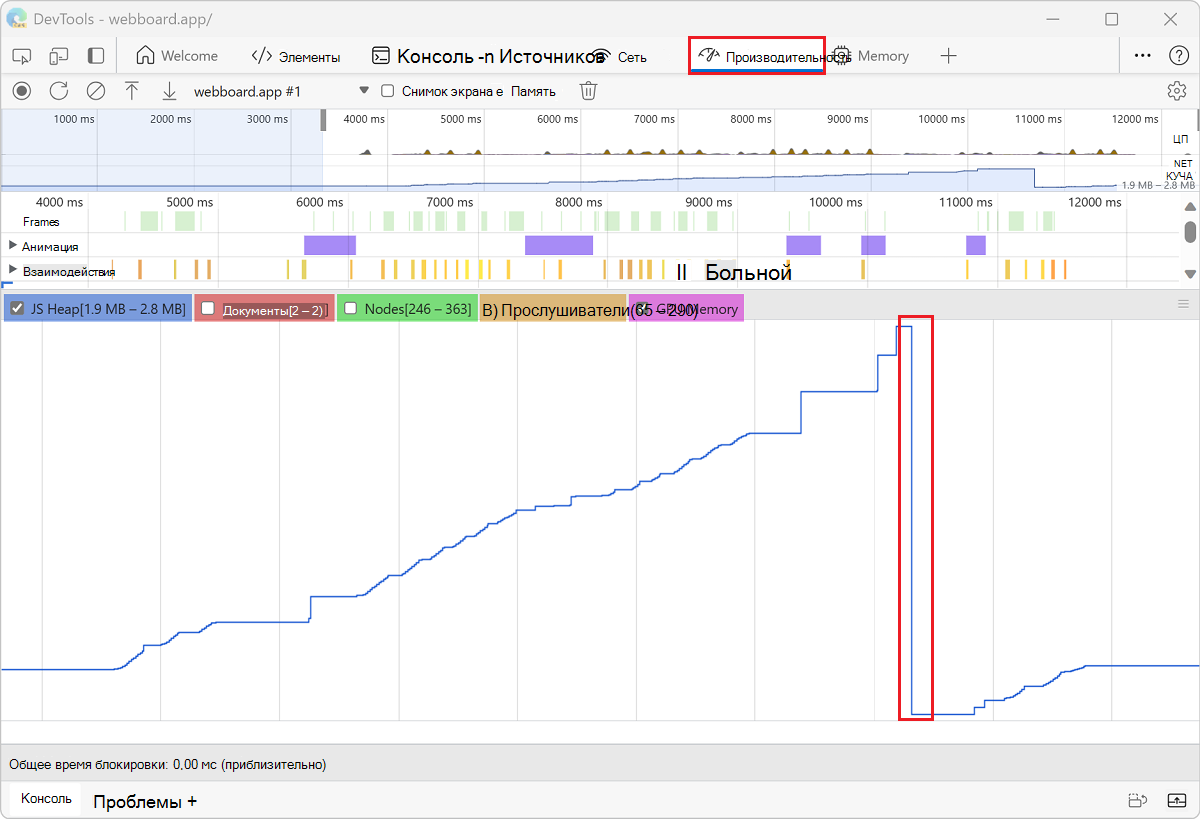The image size is (1200, 819).
Task: Click the chip icon of the Memory tab
Action: 841,56
